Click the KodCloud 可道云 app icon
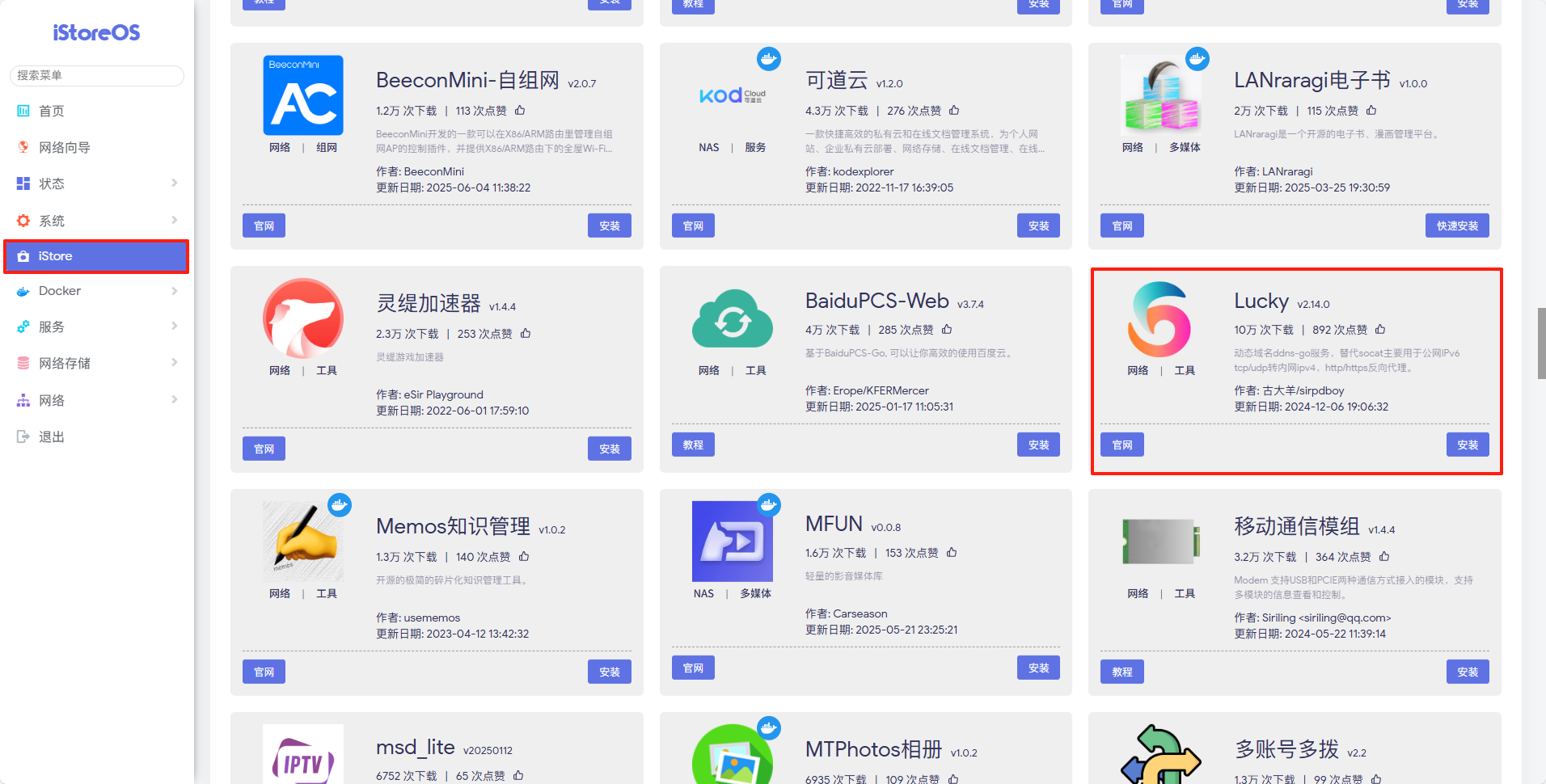This screenshot has width=1546, height=784. click(x=733, y=95)
